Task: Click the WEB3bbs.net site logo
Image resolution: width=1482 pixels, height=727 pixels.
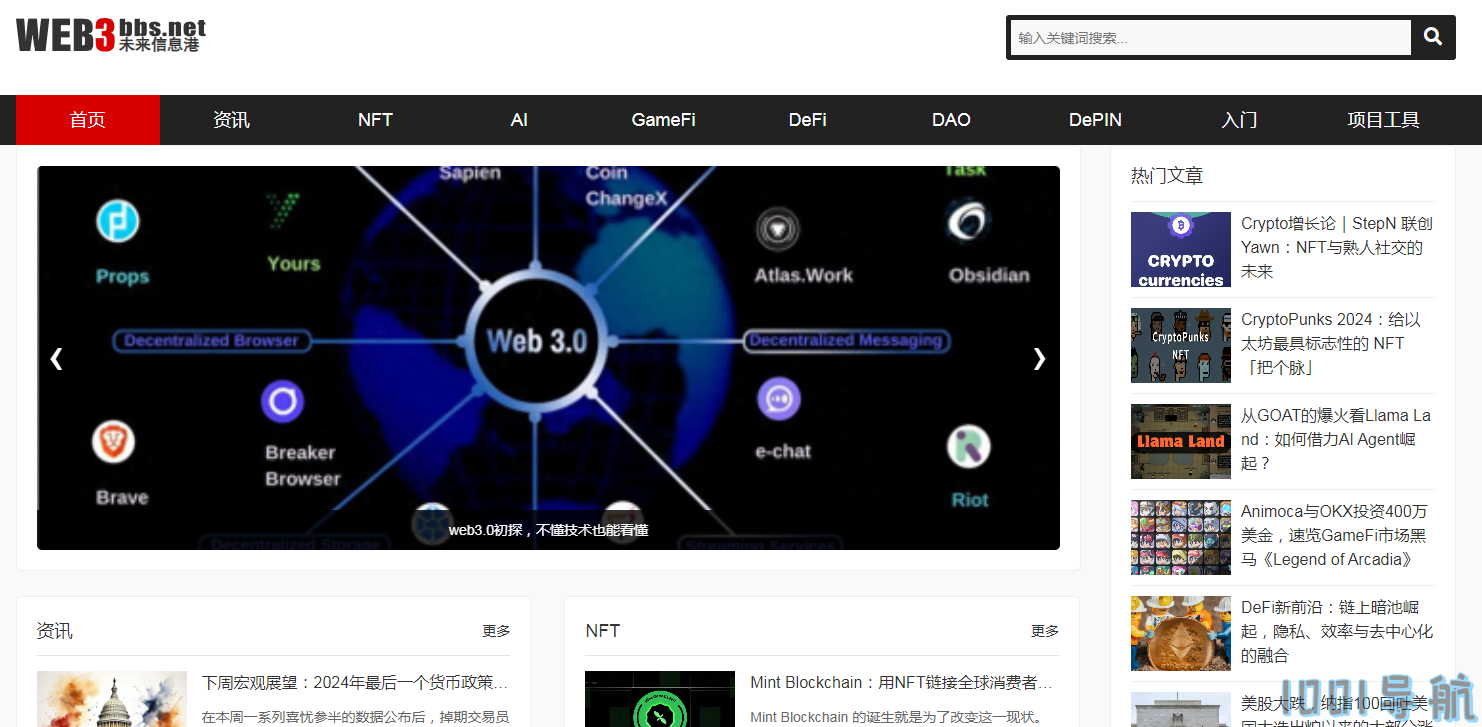Action: click(x=111, y=35)
